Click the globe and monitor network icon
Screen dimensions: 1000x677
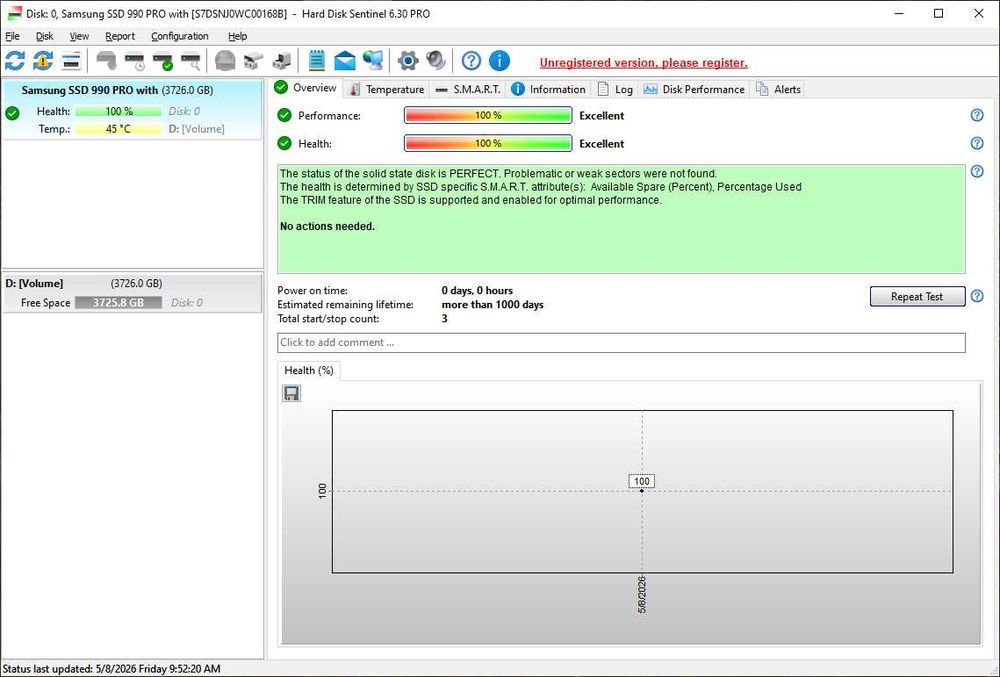(x=373, y=61)
